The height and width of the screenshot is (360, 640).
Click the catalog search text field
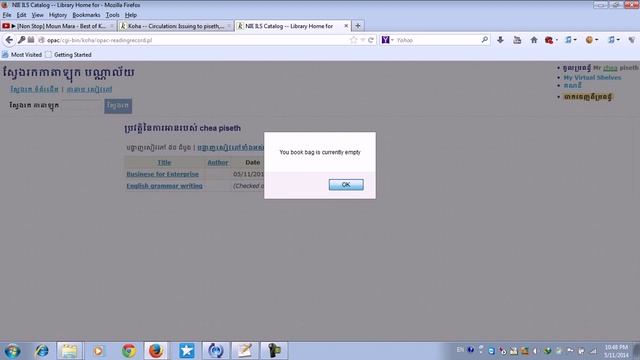tap(82, 105)
